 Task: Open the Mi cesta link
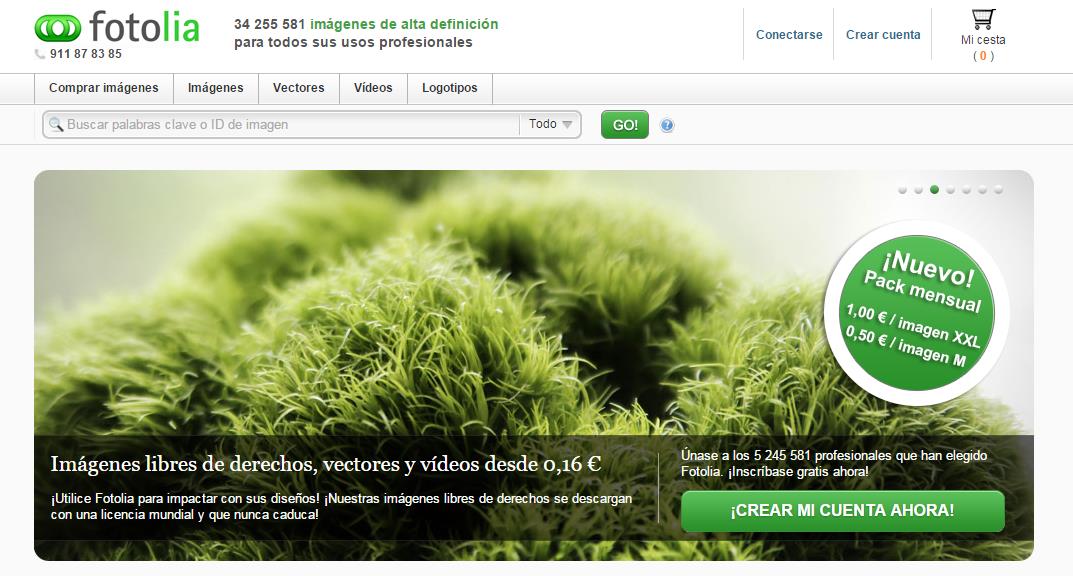[x=983, y=40]
